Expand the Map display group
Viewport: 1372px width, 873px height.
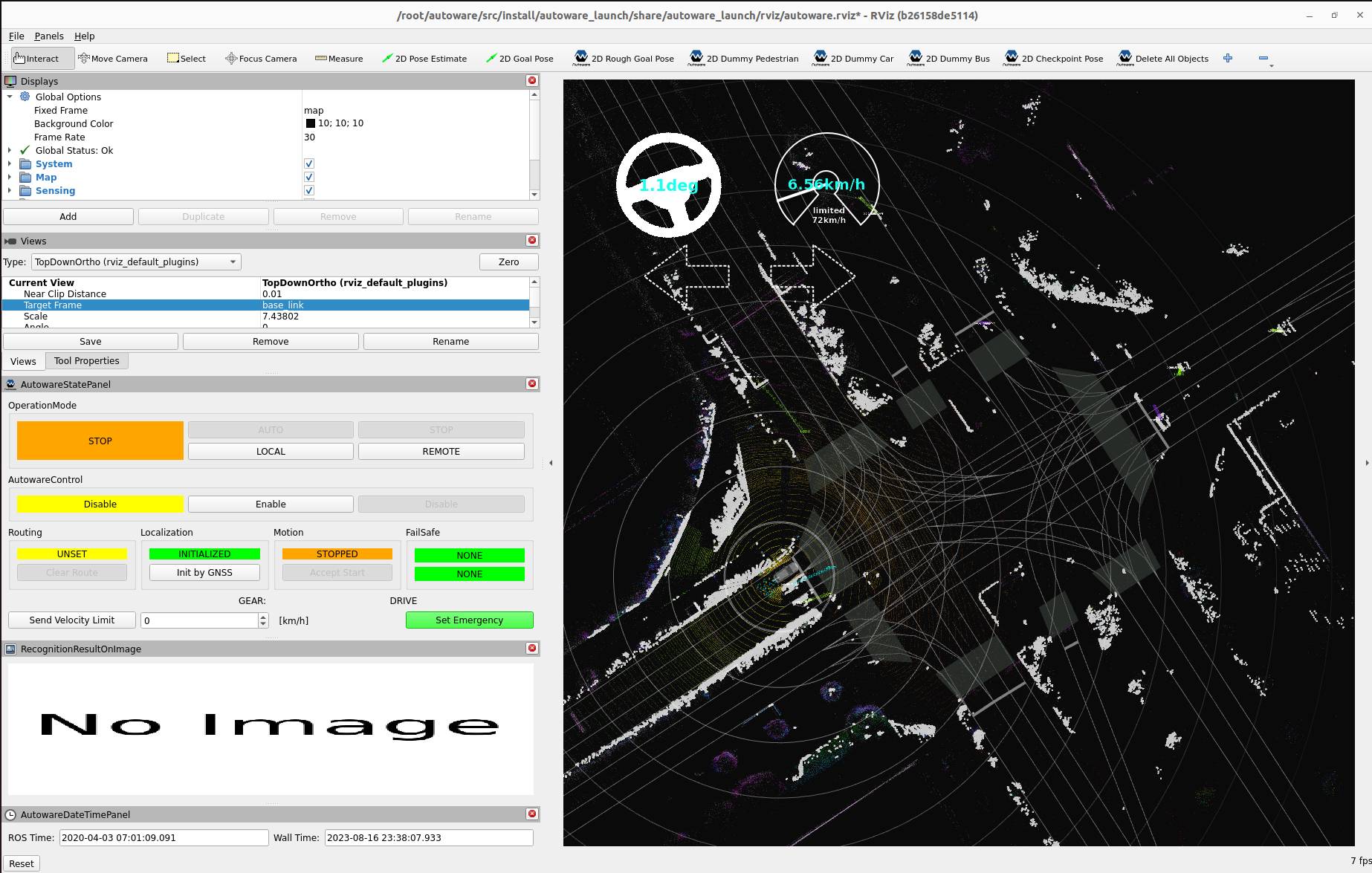[x=10, y=177]
